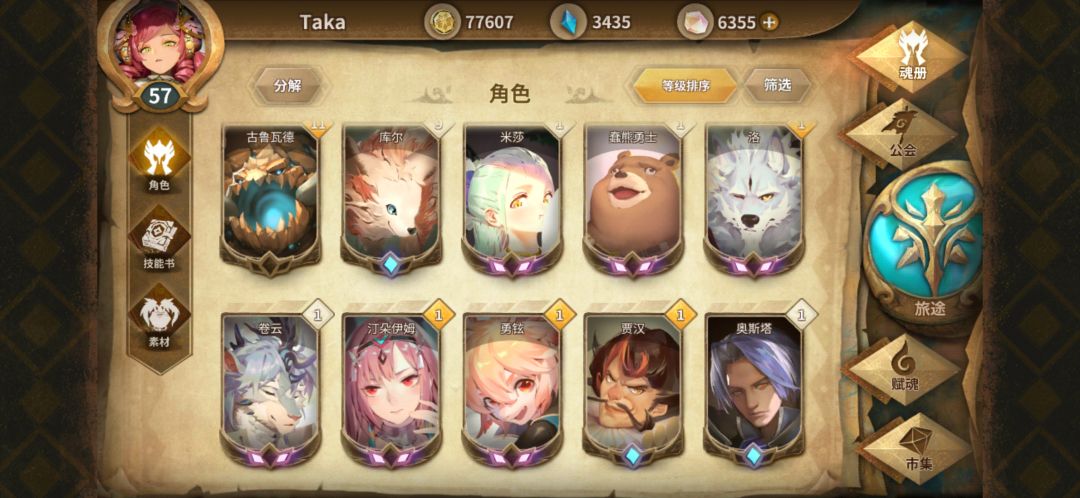Open the 魂册 menu icon
1080x498 pixels.
click(x=912, y=55)
